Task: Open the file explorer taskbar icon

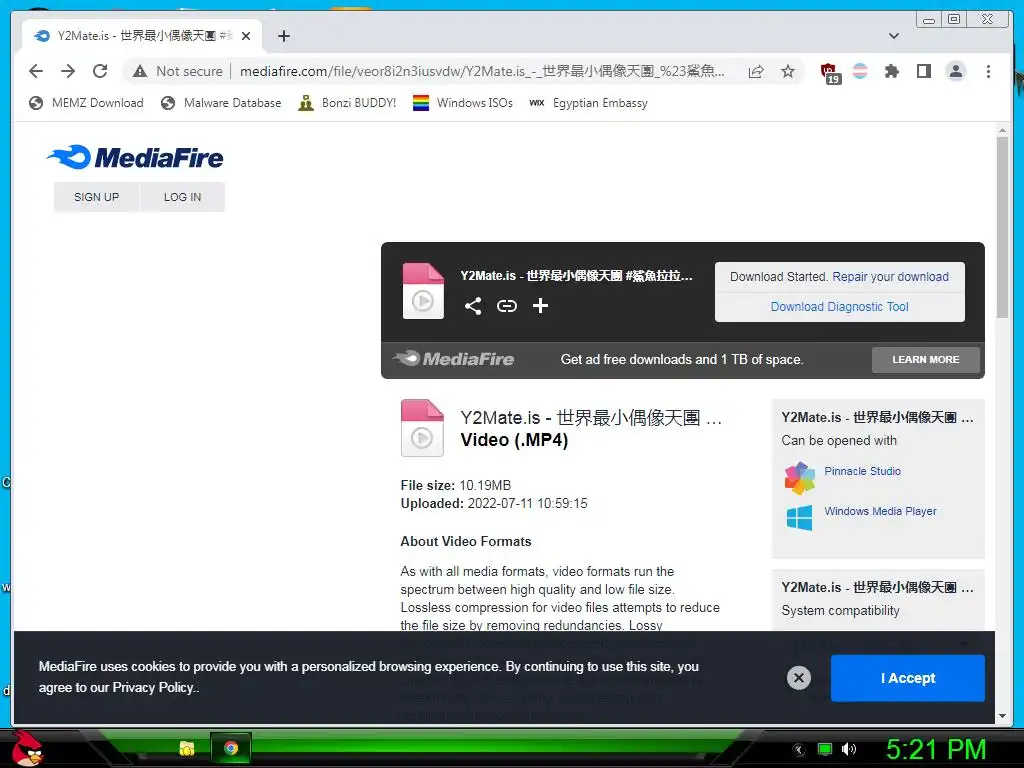Action: 187,748
